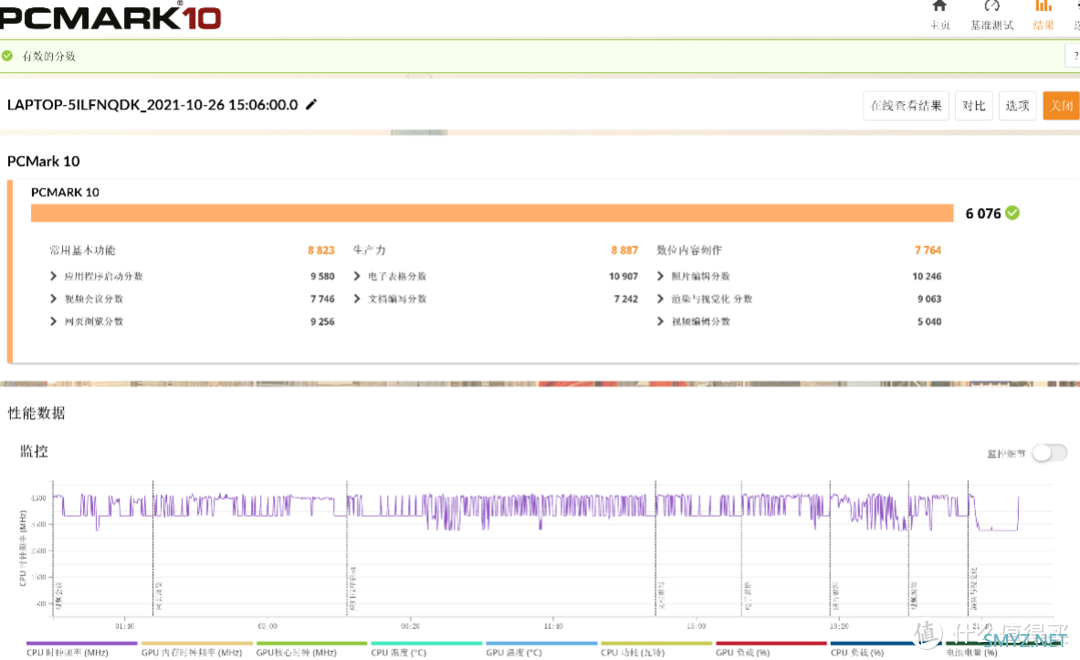Go to the 主页 home icon
The height and width of the screenshot is (660, 1080).
point(939,6)
